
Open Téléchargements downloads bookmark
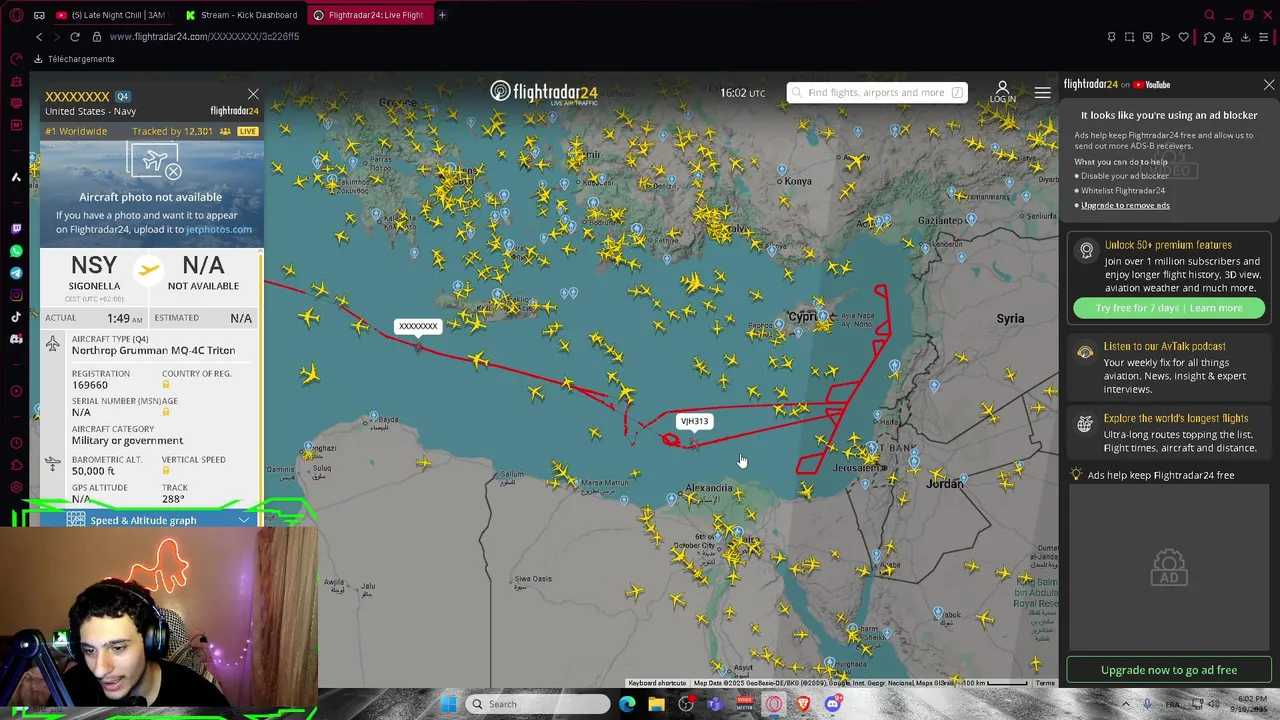point(73,59)
